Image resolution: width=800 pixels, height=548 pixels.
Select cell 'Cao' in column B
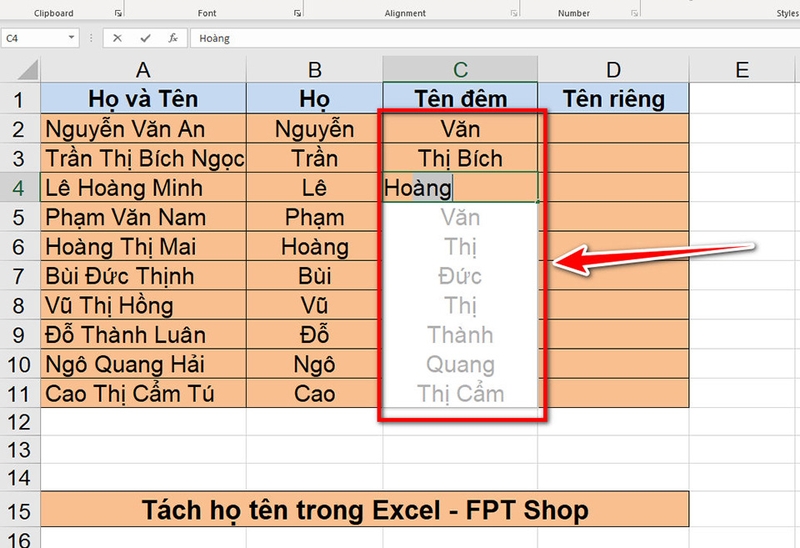[315, 393]
